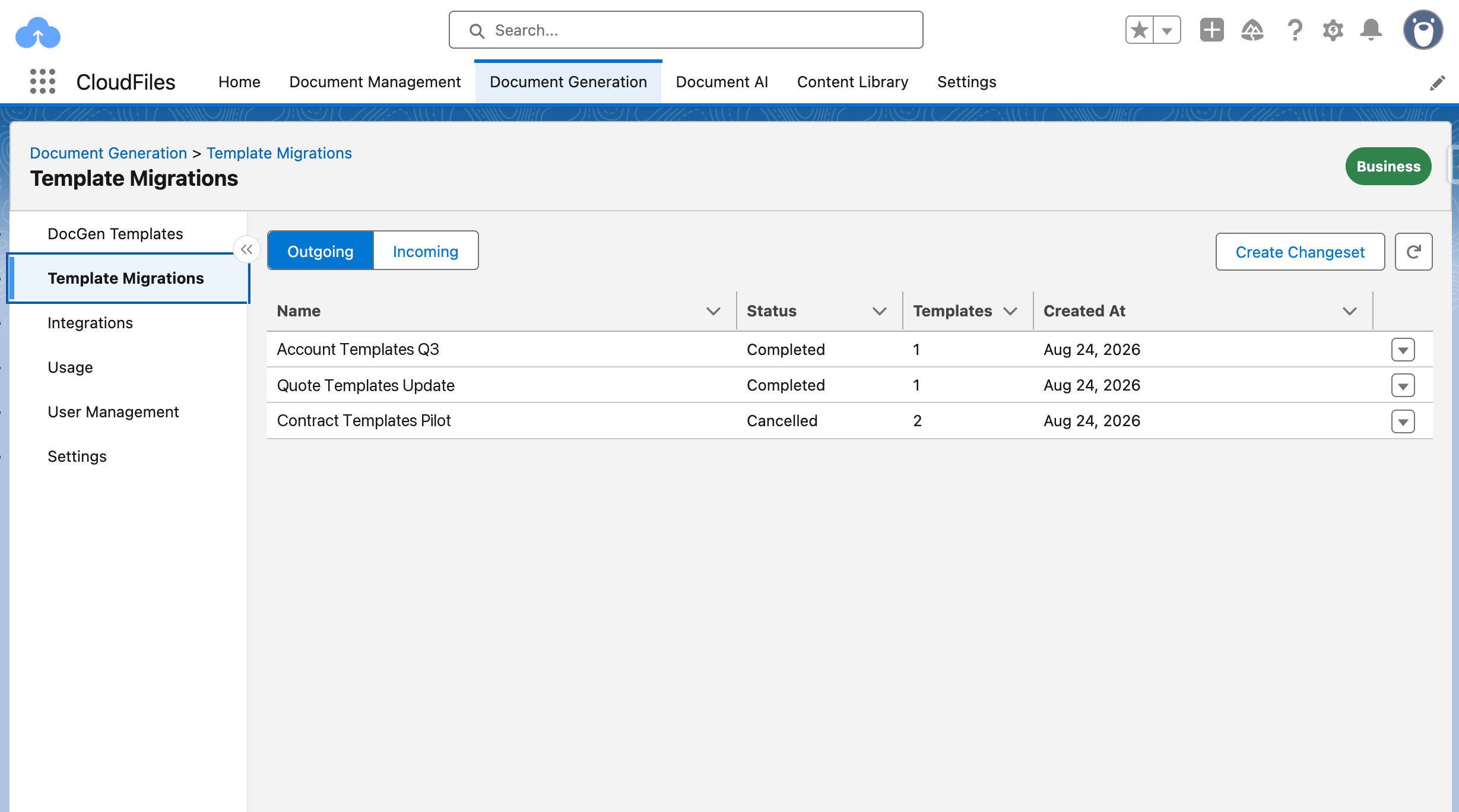The image size is (1459, 812).
Task: Open the Trailhead guidance icon
Action: (x=1252, y=30)
